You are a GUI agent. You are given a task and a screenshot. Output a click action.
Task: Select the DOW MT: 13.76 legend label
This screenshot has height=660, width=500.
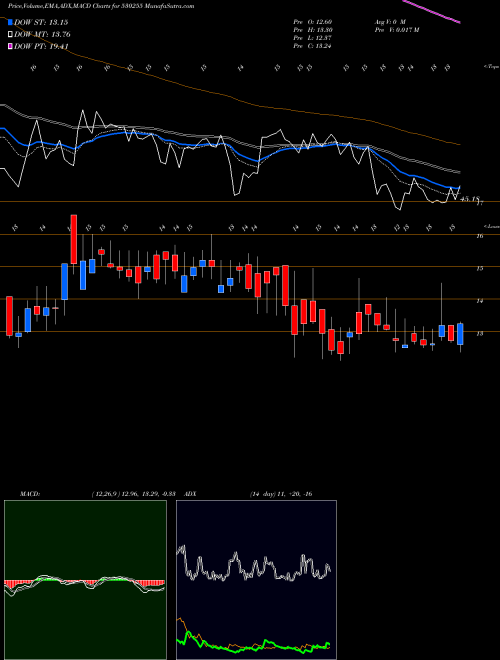[42, 35]
